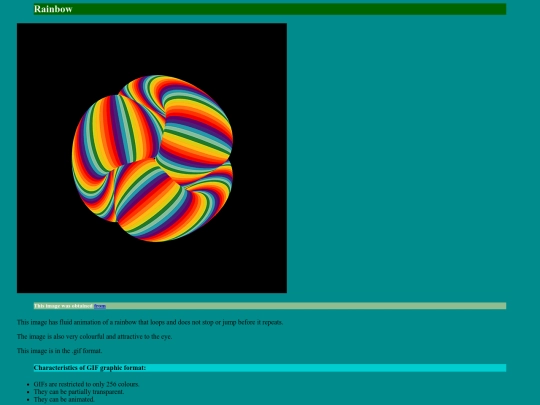Click the rainbow animated GIF image
The image size is (540, 405).
click(x=152, y=158)
